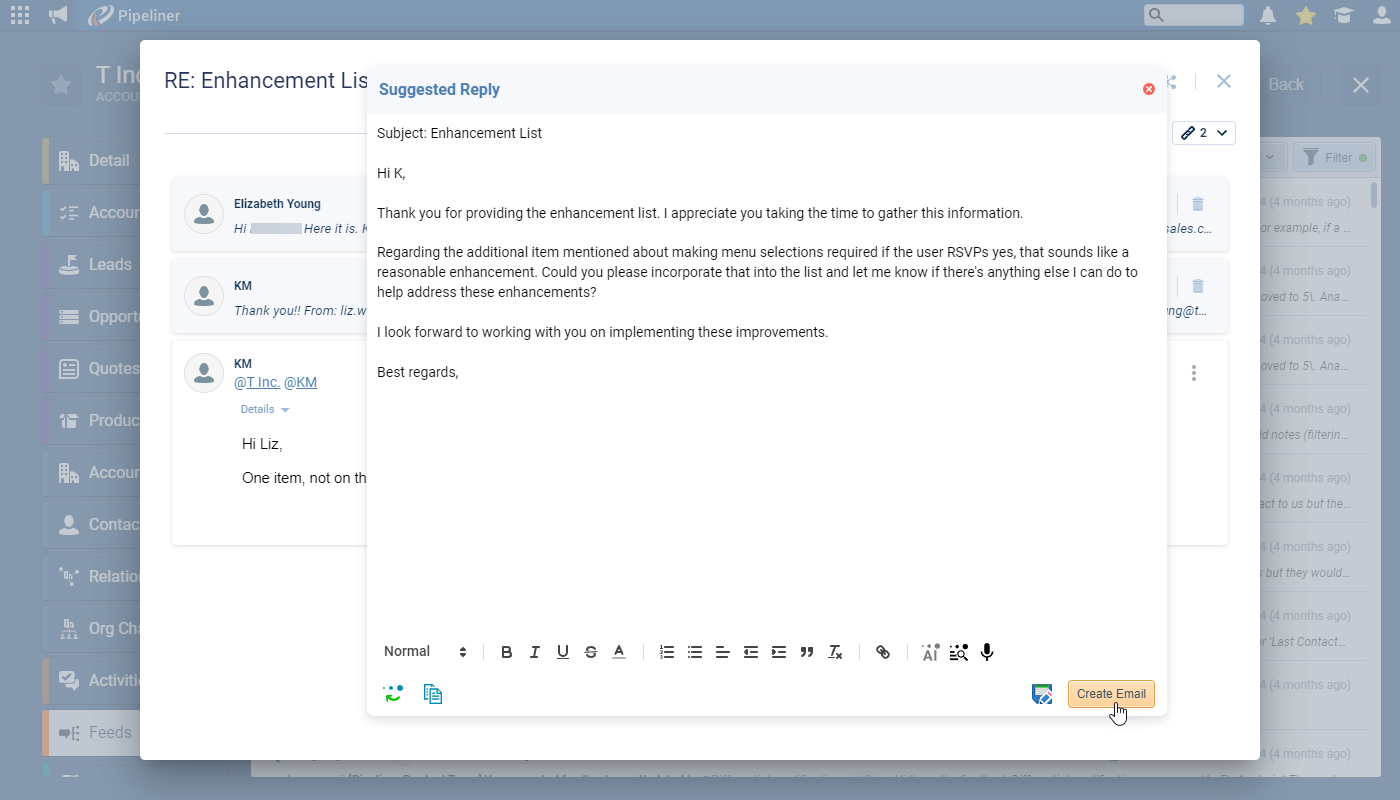Open the text color picker

point(619,652)
